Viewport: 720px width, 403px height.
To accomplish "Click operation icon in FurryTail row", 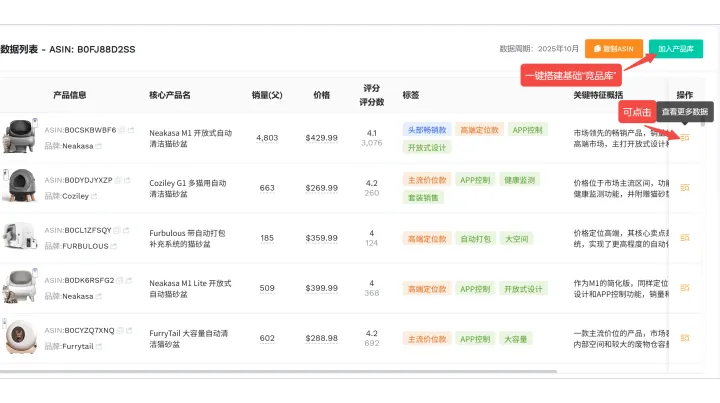I will pyautogui.click(x=685, y=338).
